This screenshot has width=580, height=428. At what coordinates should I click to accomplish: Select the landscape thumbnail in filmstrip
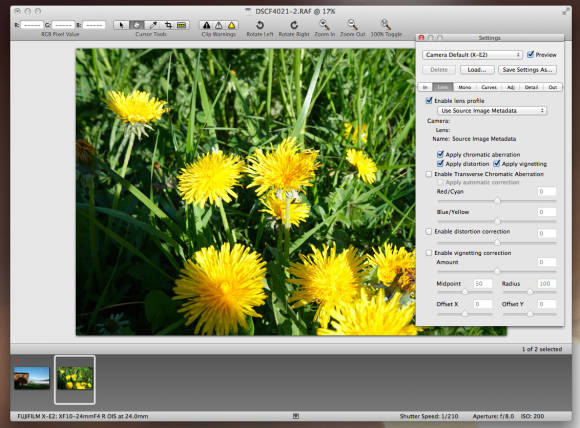pos(31,378)
